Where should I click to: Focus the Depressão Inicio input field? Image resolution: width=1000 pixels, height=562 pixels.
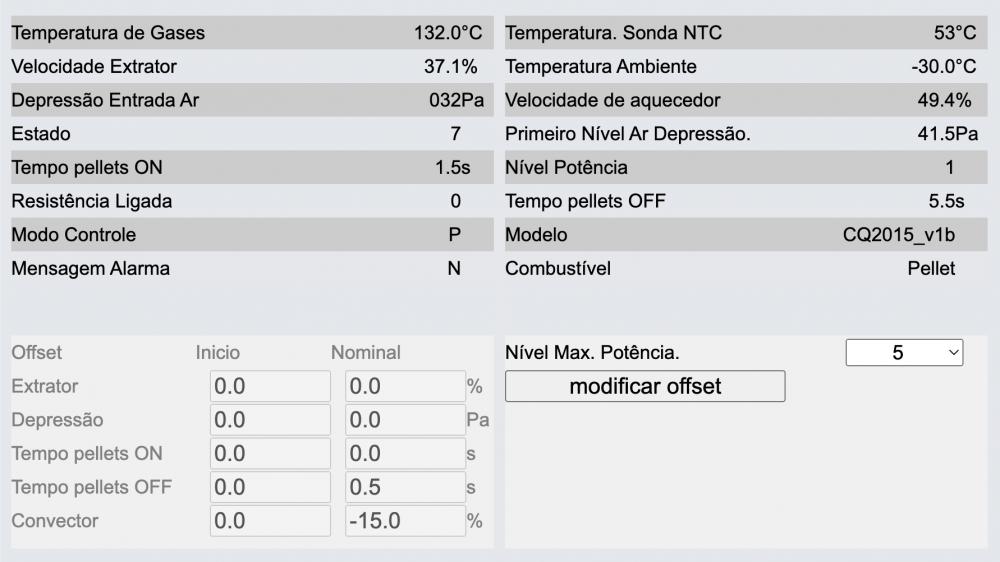(x=270, y=420)
